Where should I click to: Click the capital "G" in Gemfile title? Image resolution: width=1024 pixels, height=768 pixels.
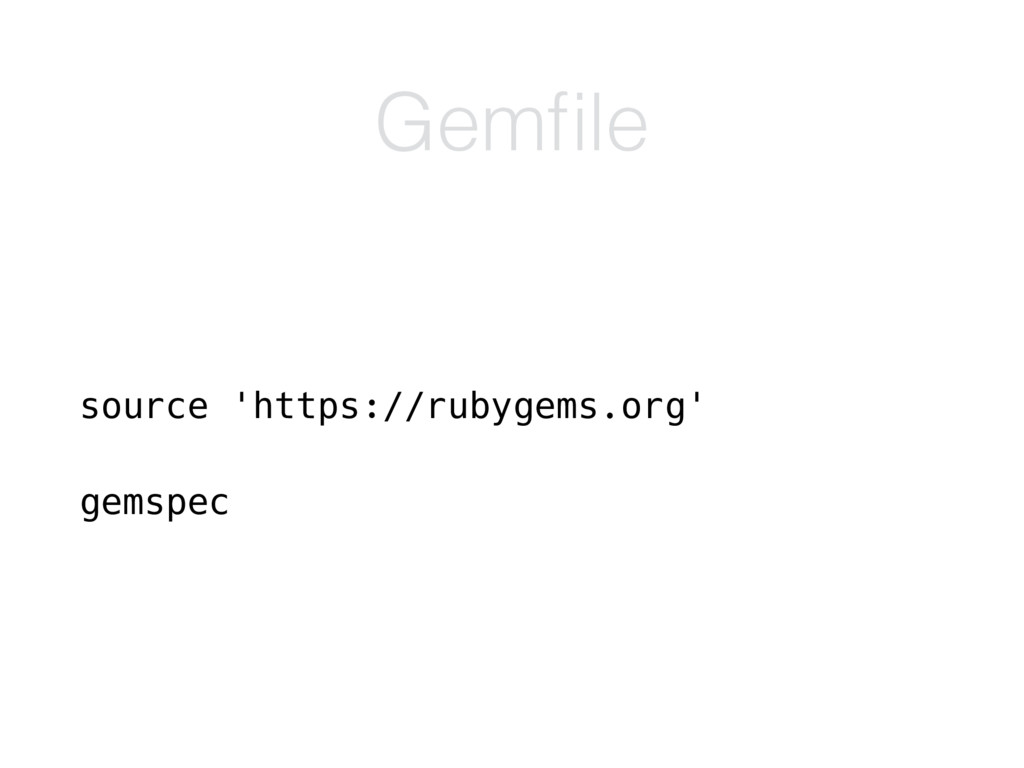click(404, 122)
